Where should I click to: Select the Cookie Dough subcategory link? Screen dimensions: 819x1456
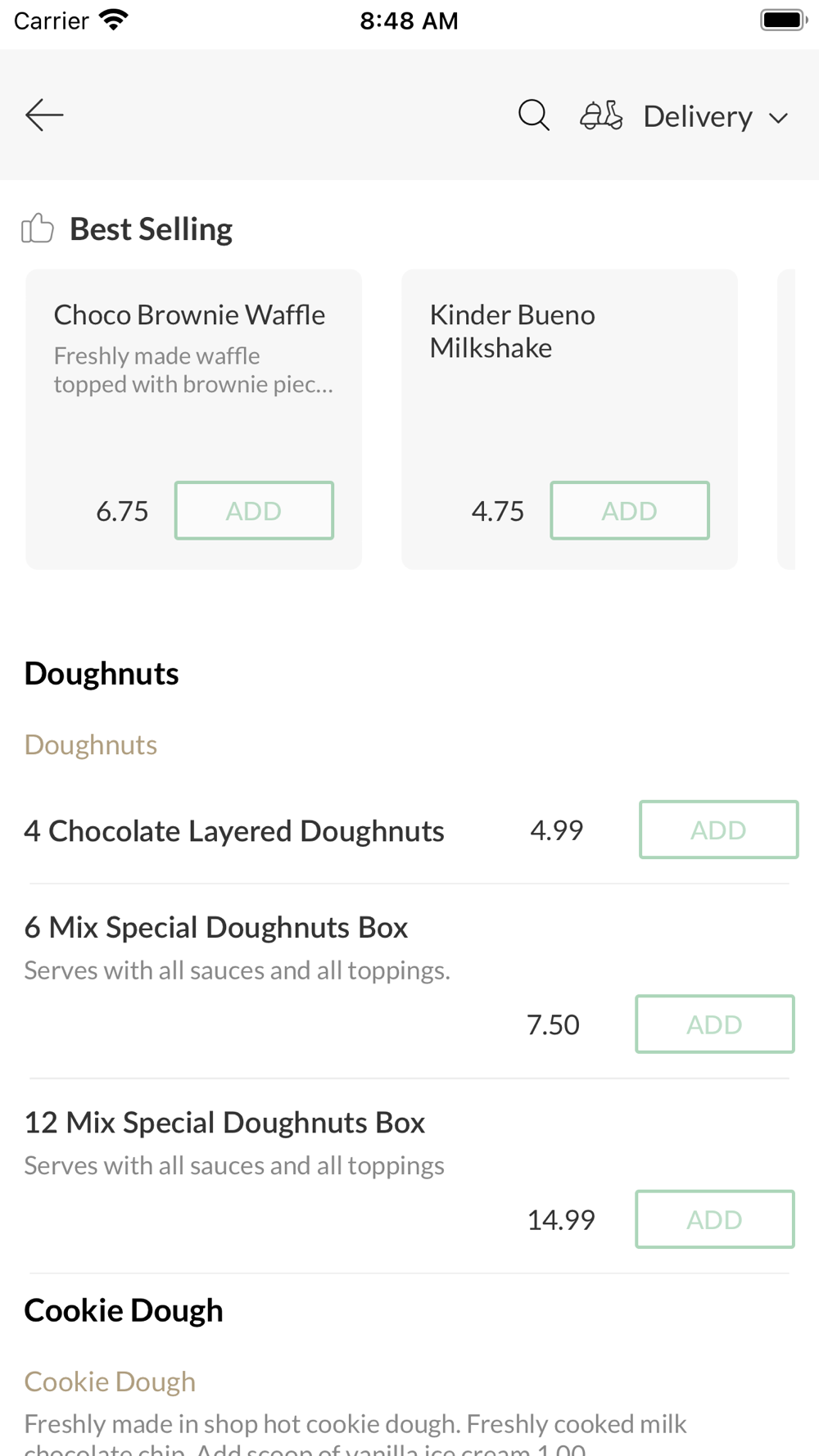[110, 1381]
